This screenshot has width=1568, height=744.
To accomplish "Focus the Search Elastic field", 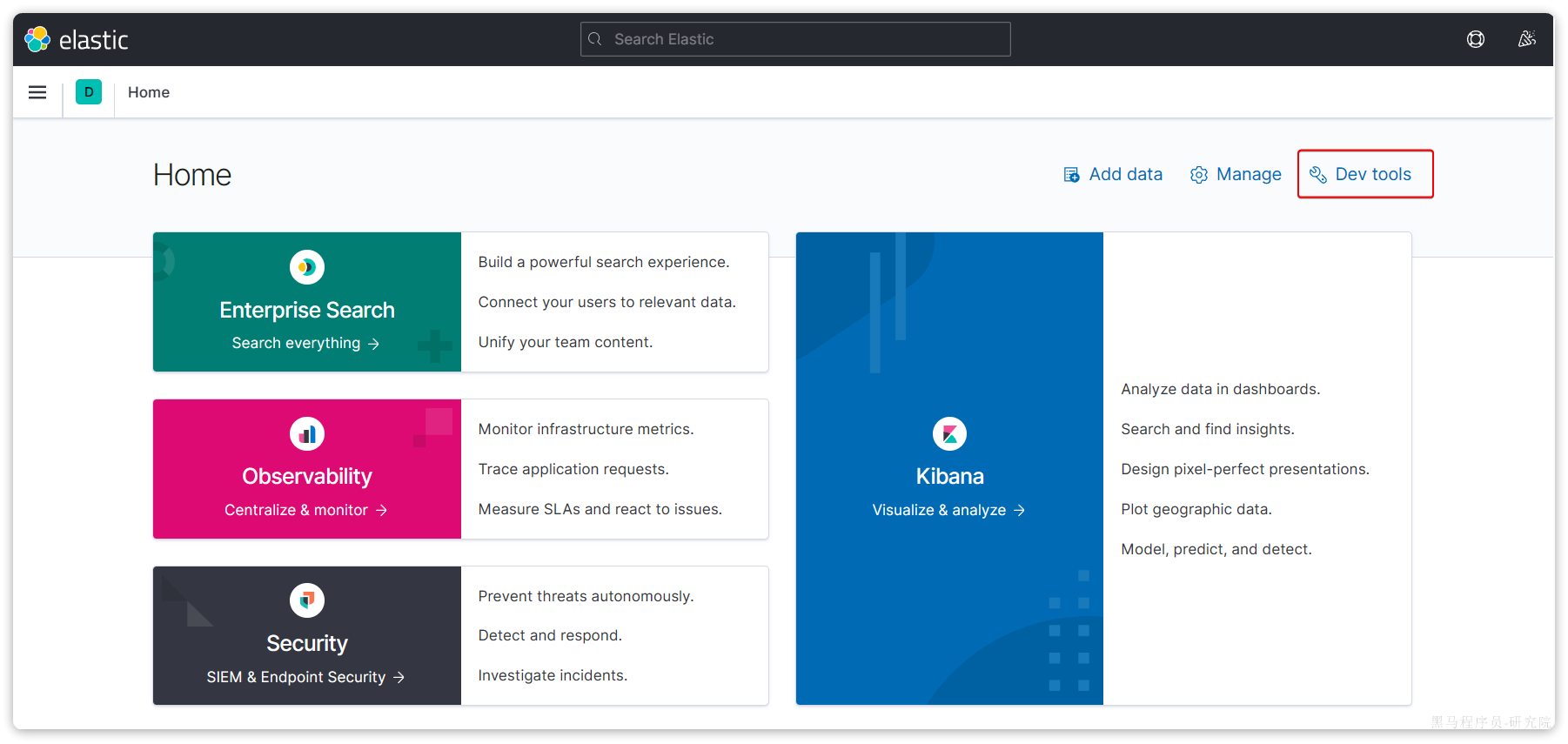I will [x=795, y=39].
